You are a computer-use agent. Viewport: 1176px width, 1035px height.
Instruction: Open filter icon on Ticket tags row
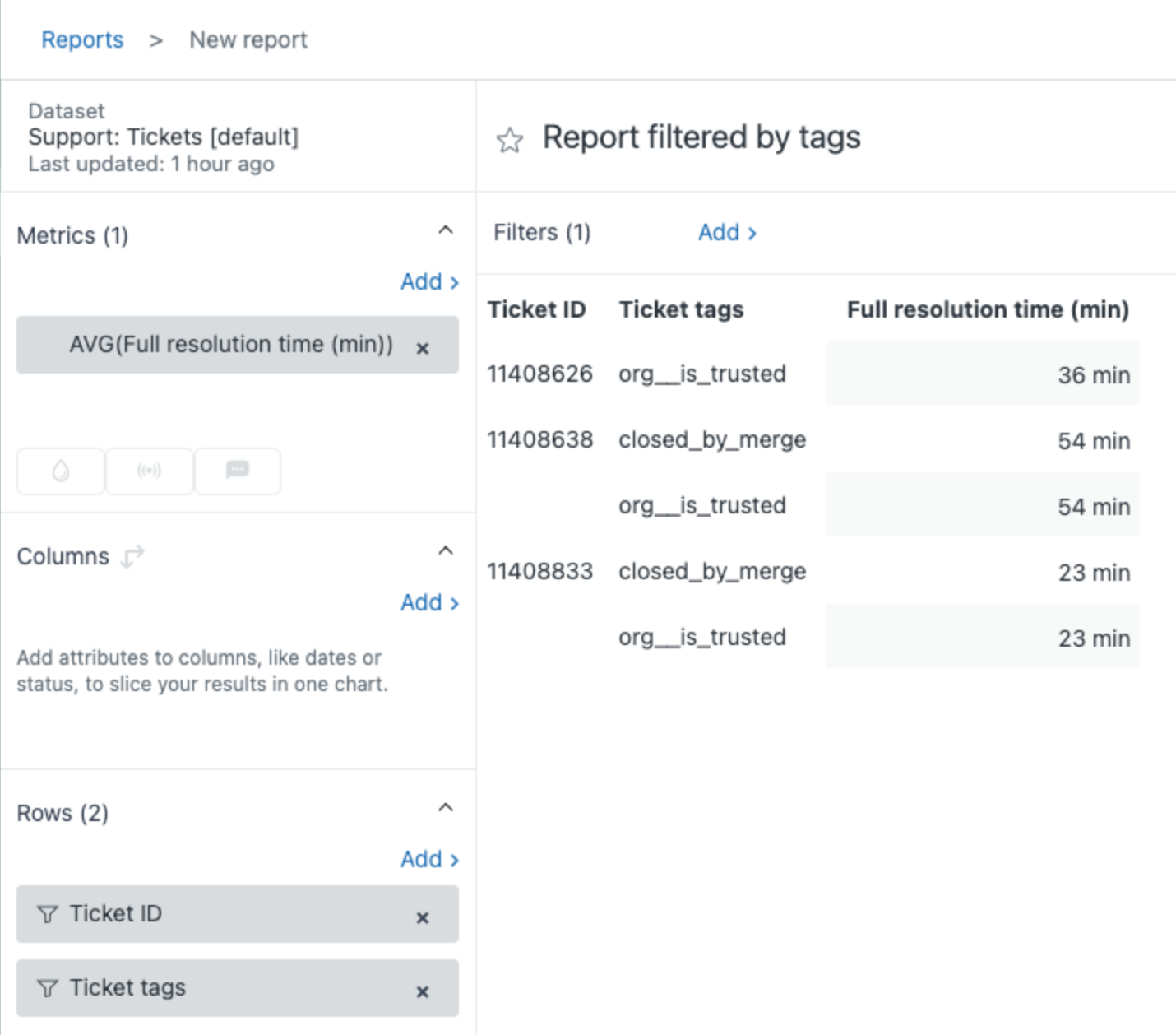point(48,988)
